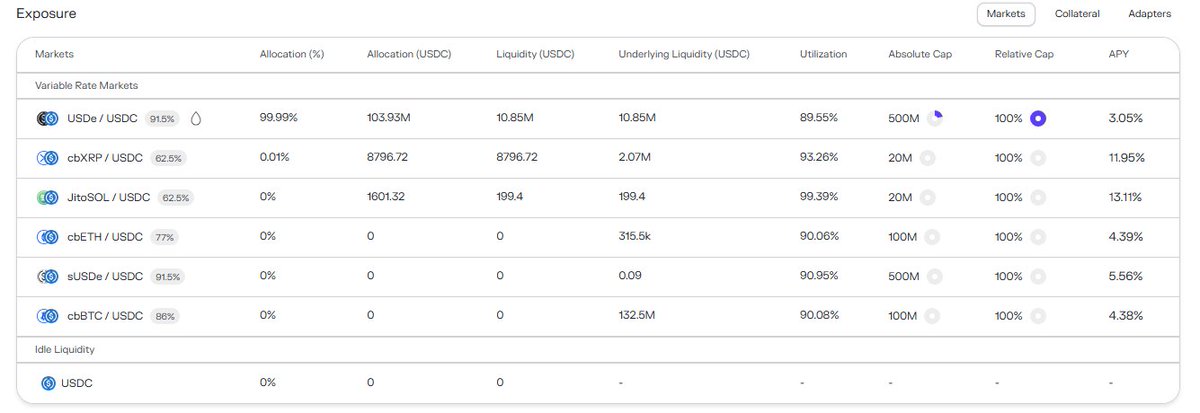Click the Variable Rate Markets section label
This screenshot has width=1200, height=413.
(84, 87)
